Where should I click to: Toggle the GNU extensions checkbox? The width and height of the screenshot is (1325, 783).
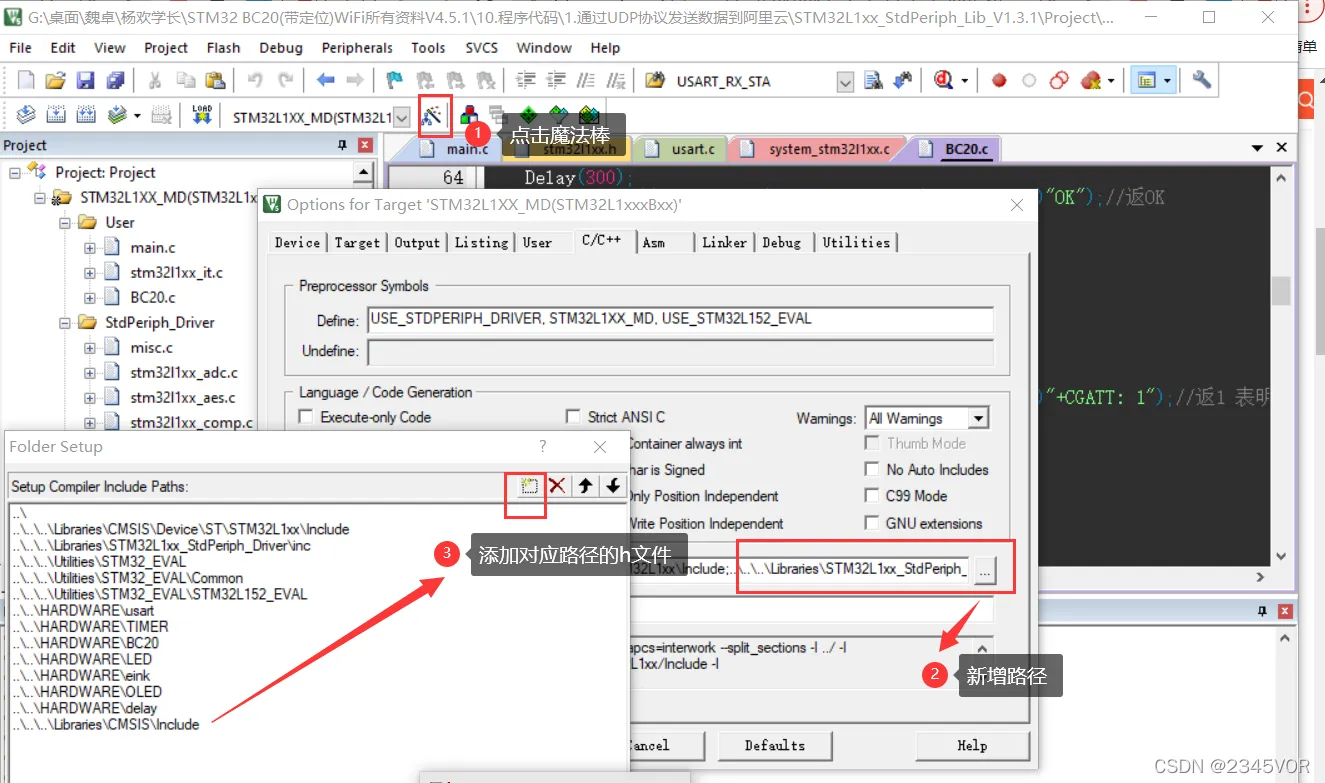coord(871,523)
